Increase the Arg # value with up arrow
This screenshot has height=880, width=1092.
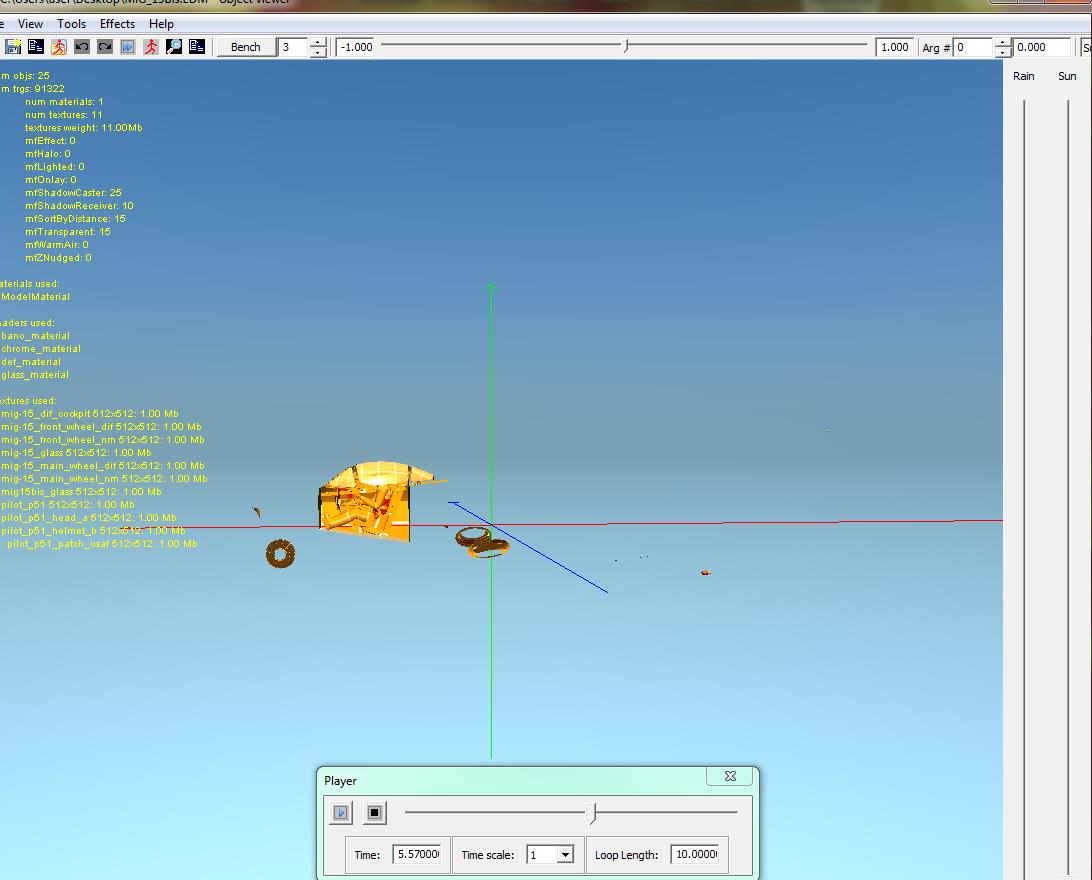click(x=1002, y=42)
